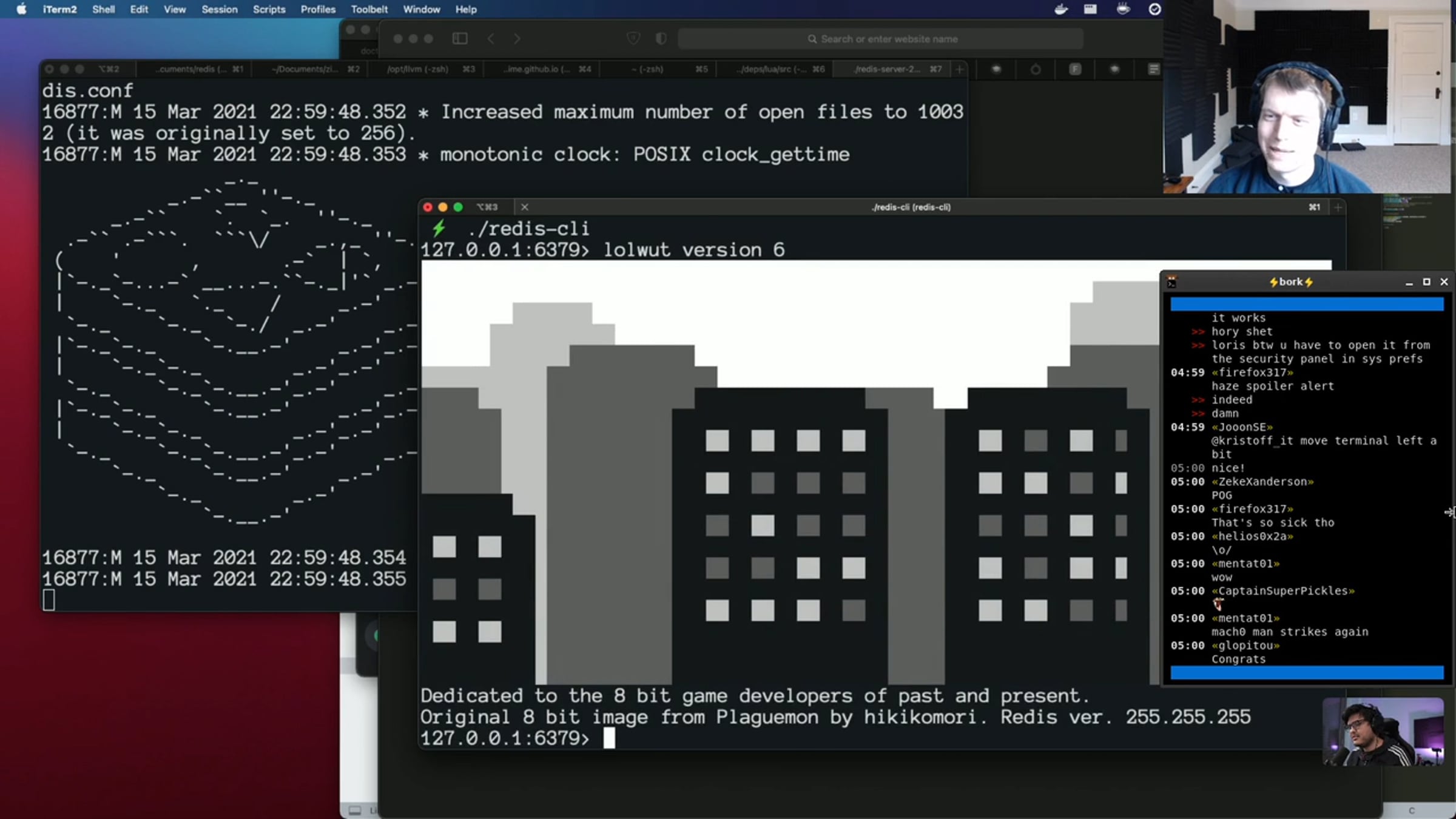Click the square F icon beside the tab bar
1456x819 pixels.
click(x=1075, y=69)
